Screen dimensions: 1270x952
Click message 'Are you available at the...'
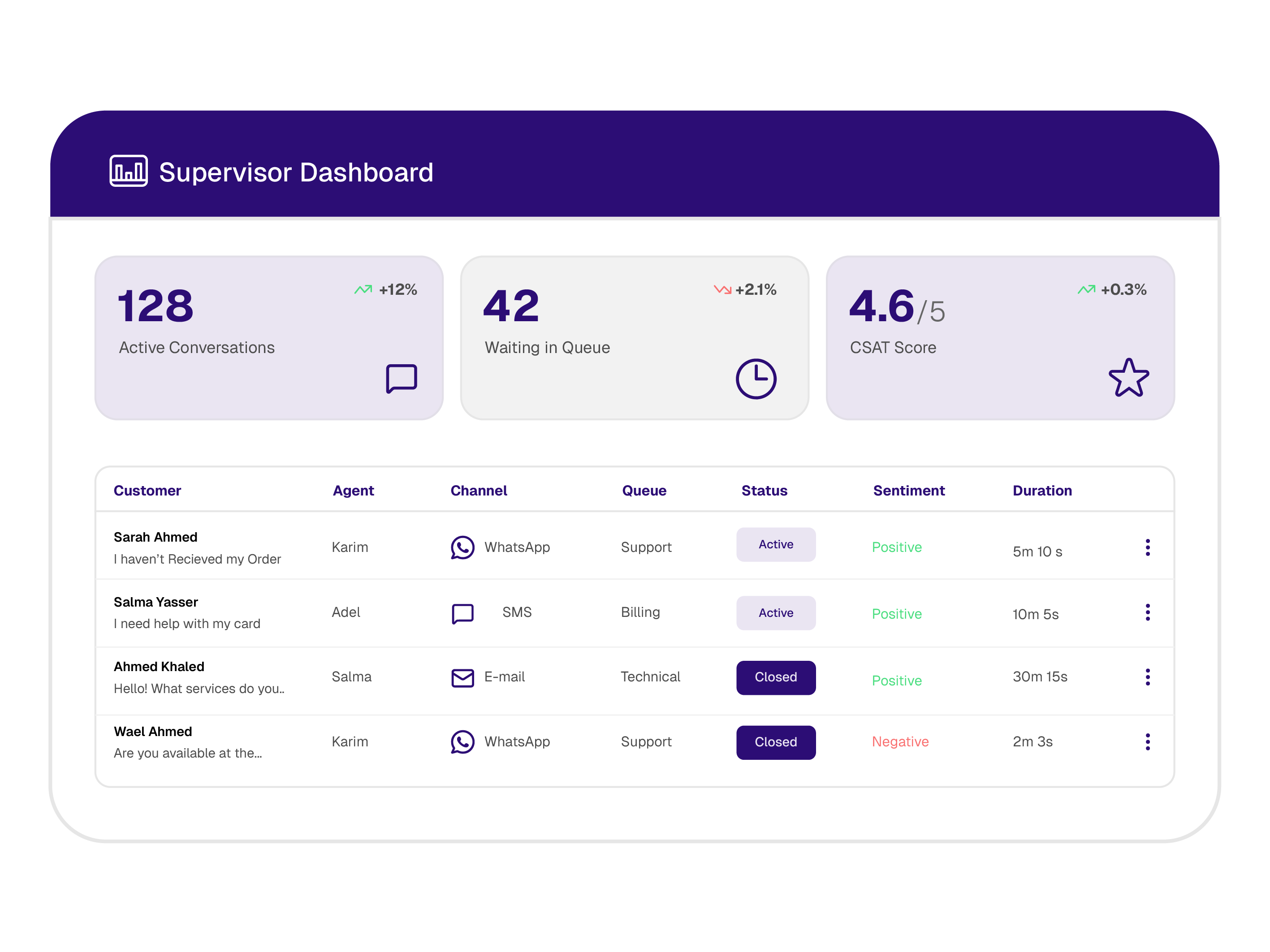pyautogui.click(x=188, y=753)
